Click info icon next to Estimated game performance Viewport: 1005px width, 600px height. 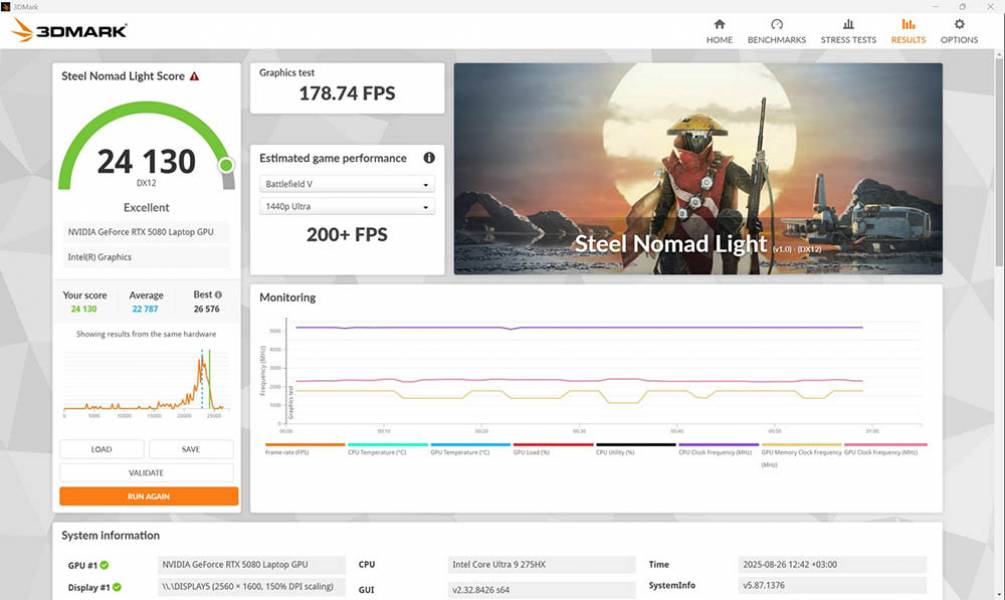pos(429,158)
